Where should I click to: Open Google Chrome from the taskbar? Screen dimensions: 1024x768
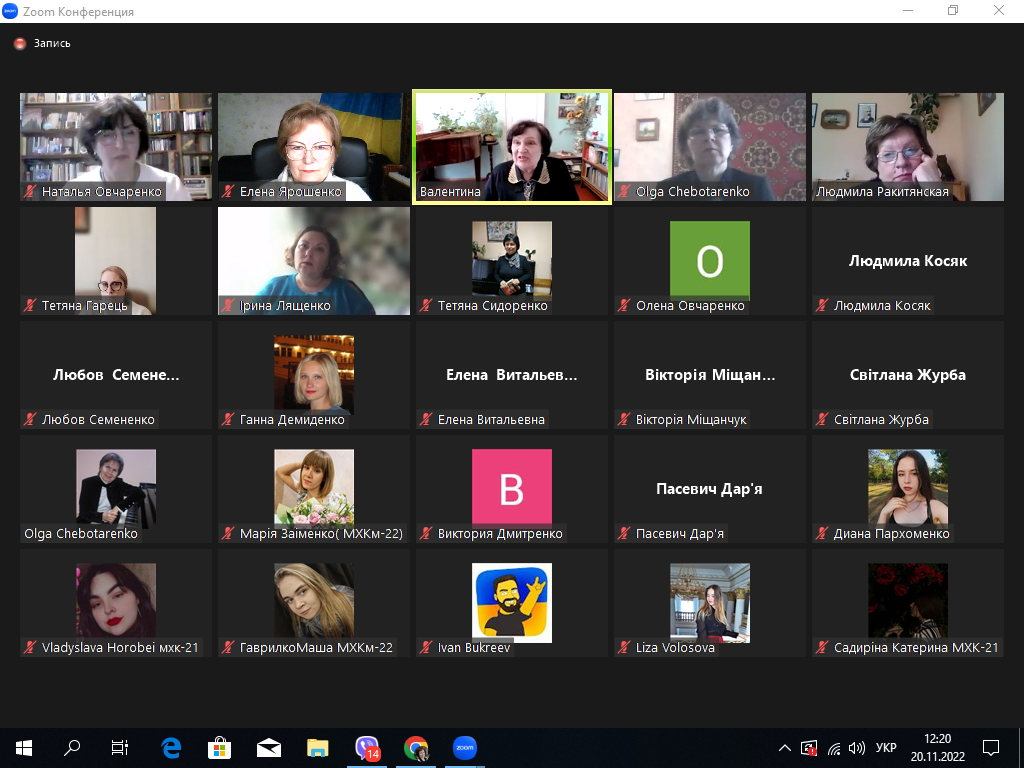(x=416, y=747)
